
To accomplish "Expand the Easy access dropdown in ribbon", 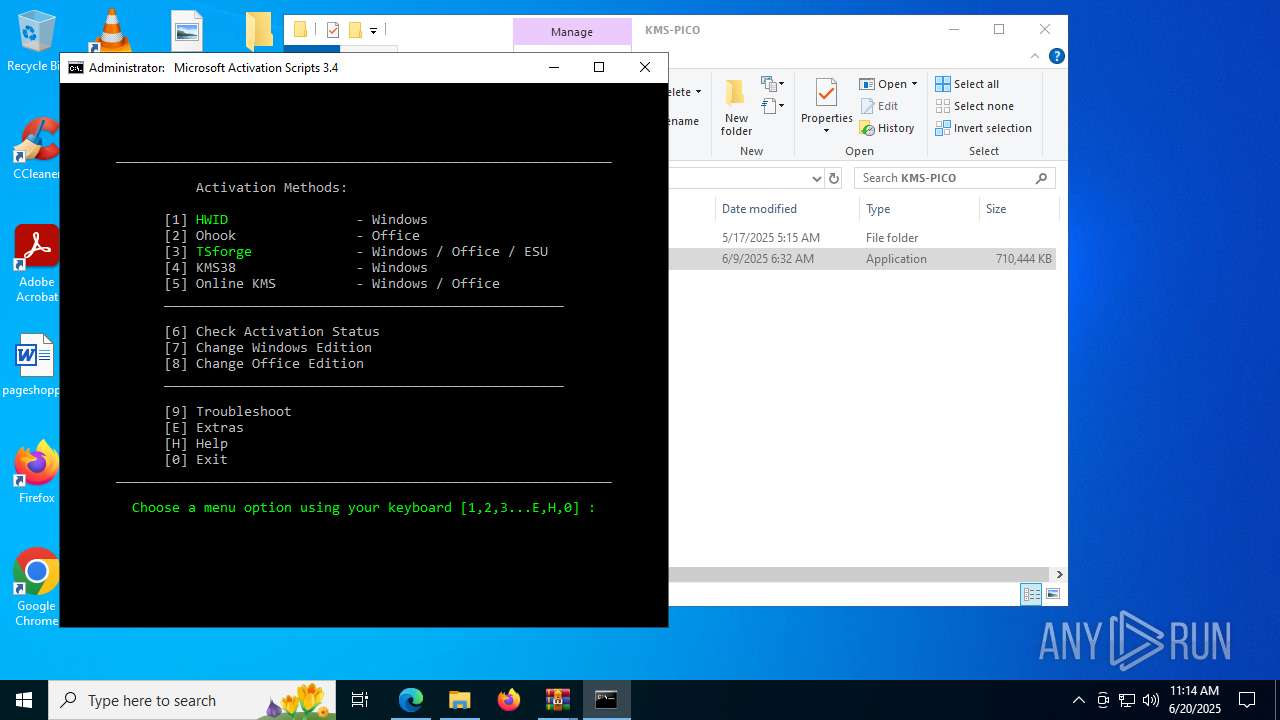I will (772, 106).
